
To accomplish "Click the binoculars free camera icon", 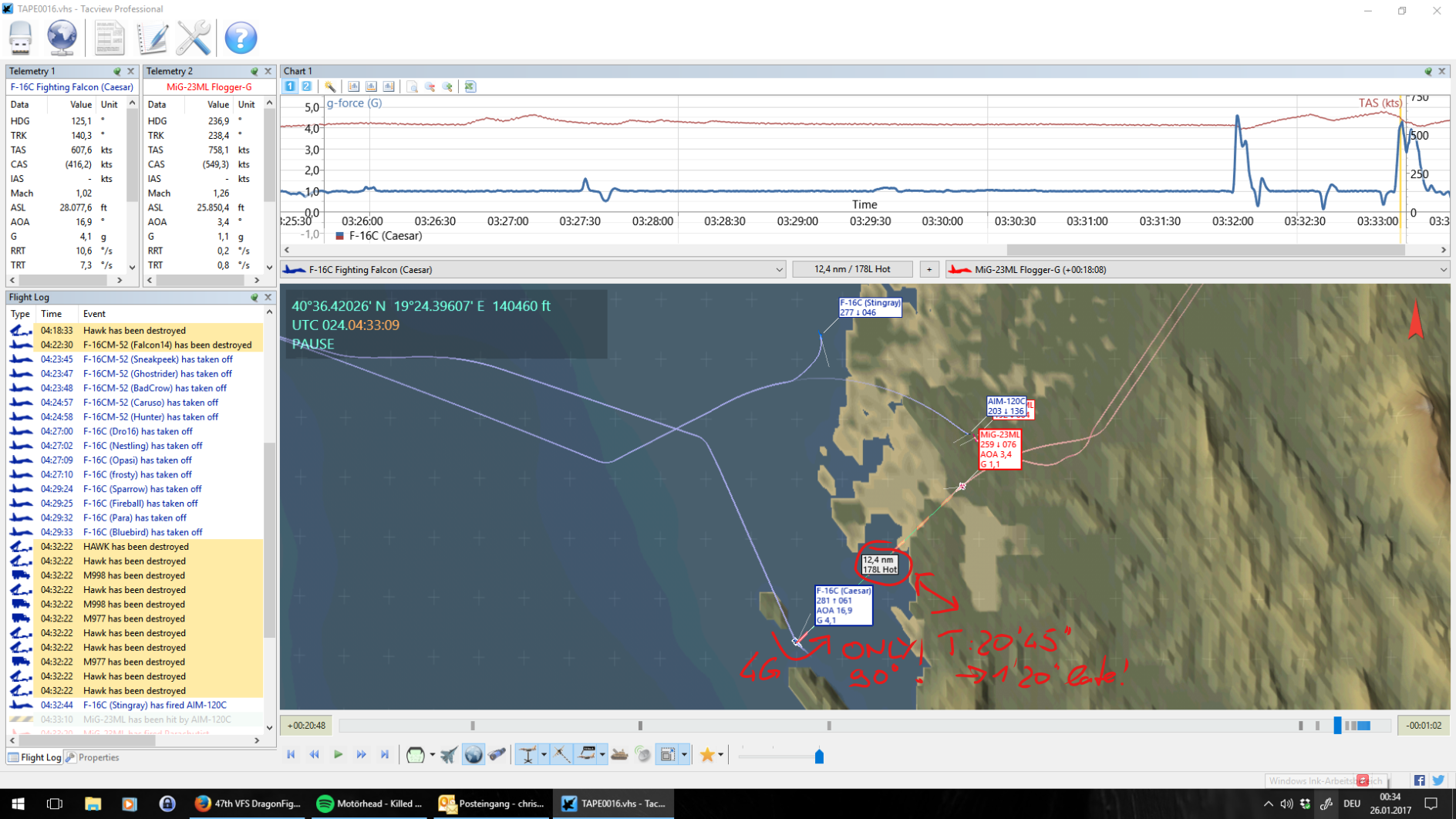I will 497,755.
